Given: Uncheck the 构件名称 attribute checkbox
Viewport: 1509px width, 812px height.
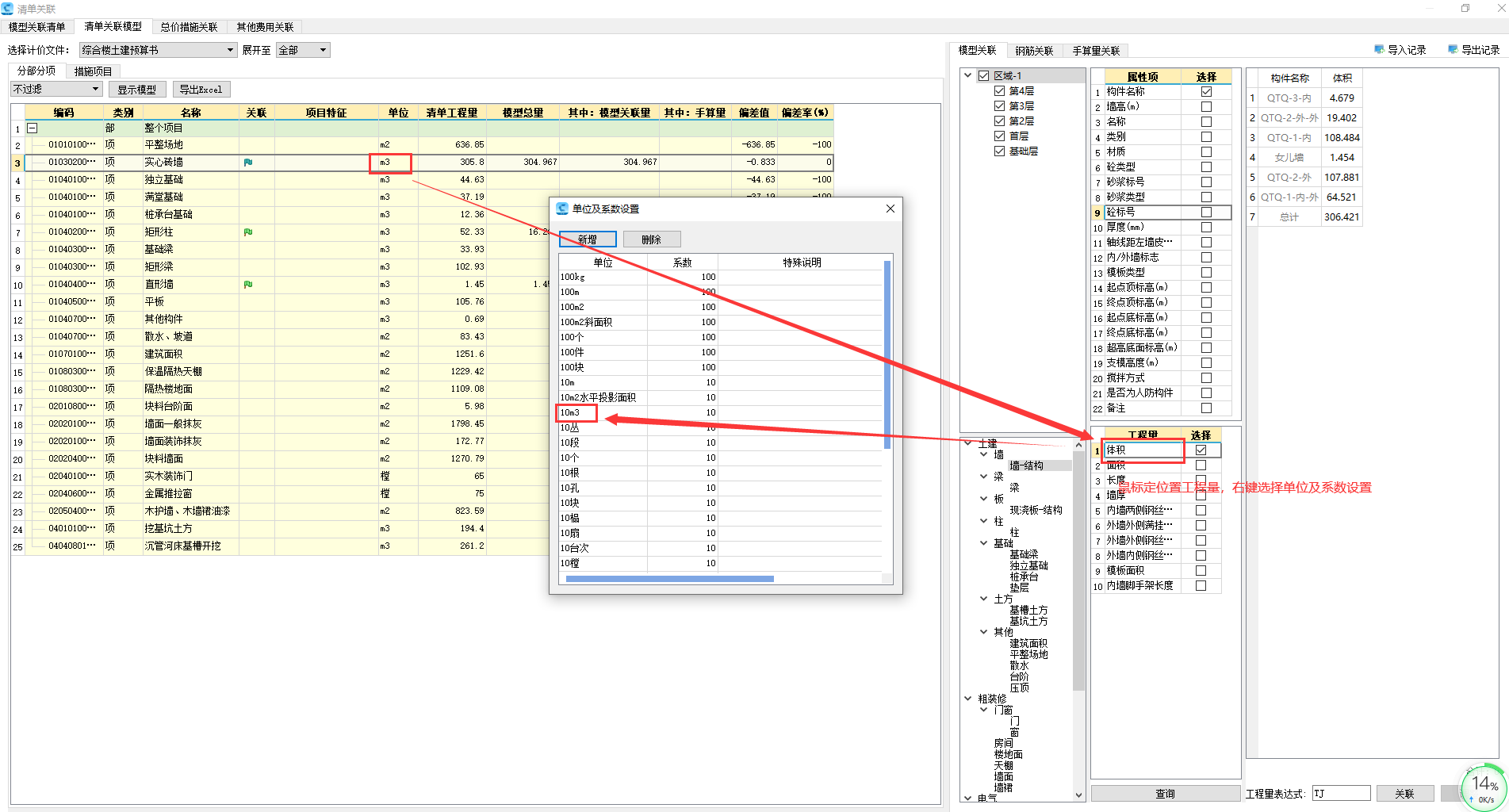Looking at the screenshot, I should pos(1206,92).
